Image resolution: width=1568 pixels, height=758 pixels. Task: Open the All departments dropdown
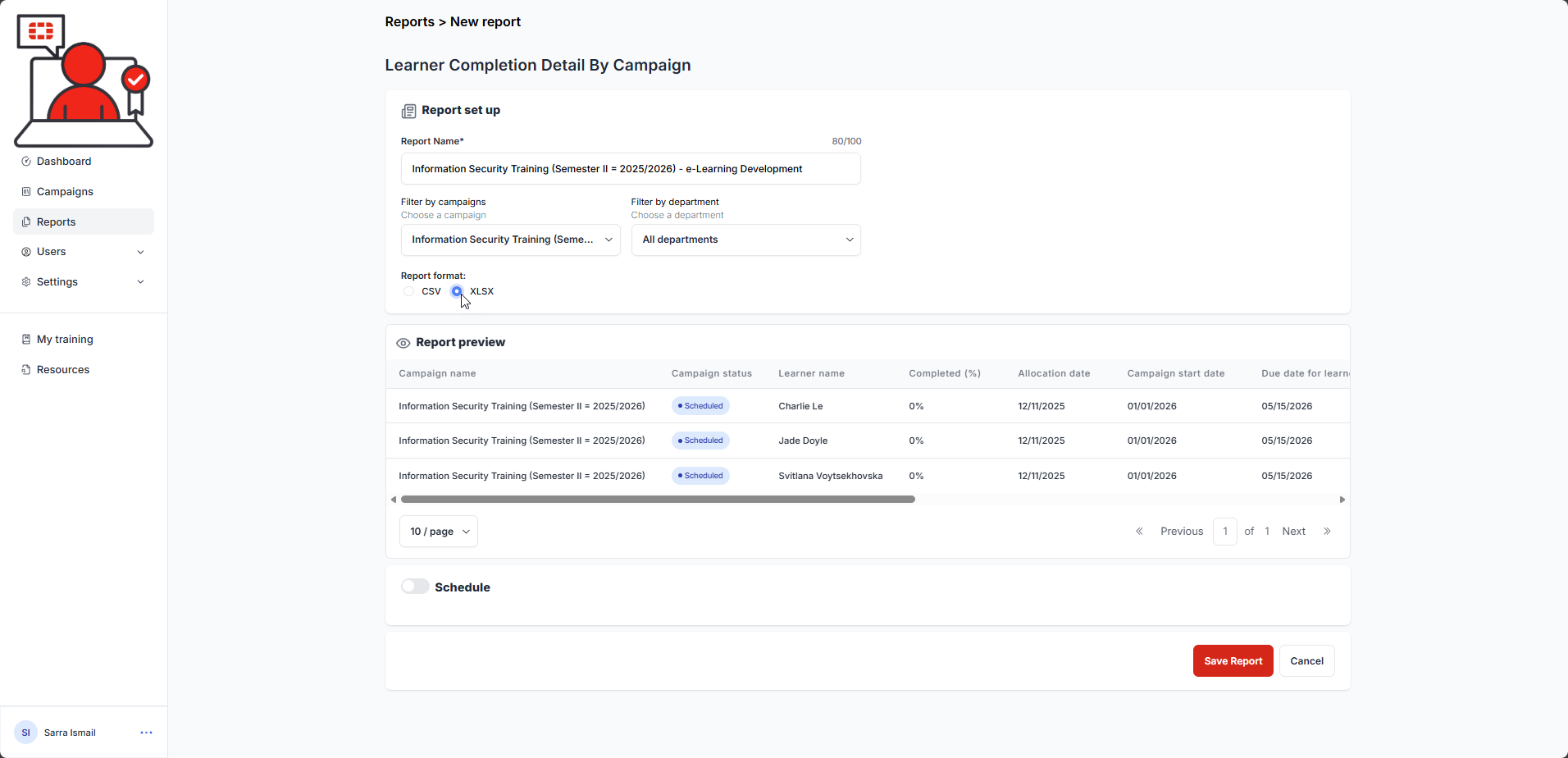pyautogui.click(x=746, y=240)
